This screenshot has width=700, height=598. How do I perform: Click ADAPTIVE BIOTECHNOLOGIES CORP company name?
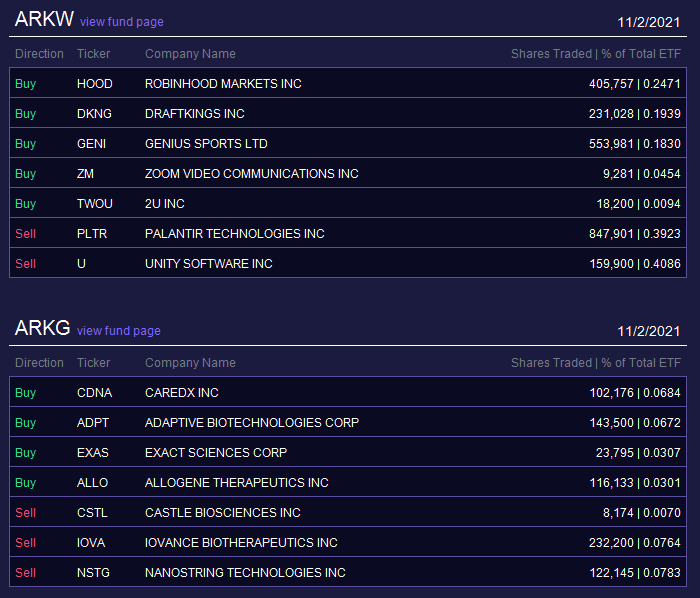[x=252, y=423]
